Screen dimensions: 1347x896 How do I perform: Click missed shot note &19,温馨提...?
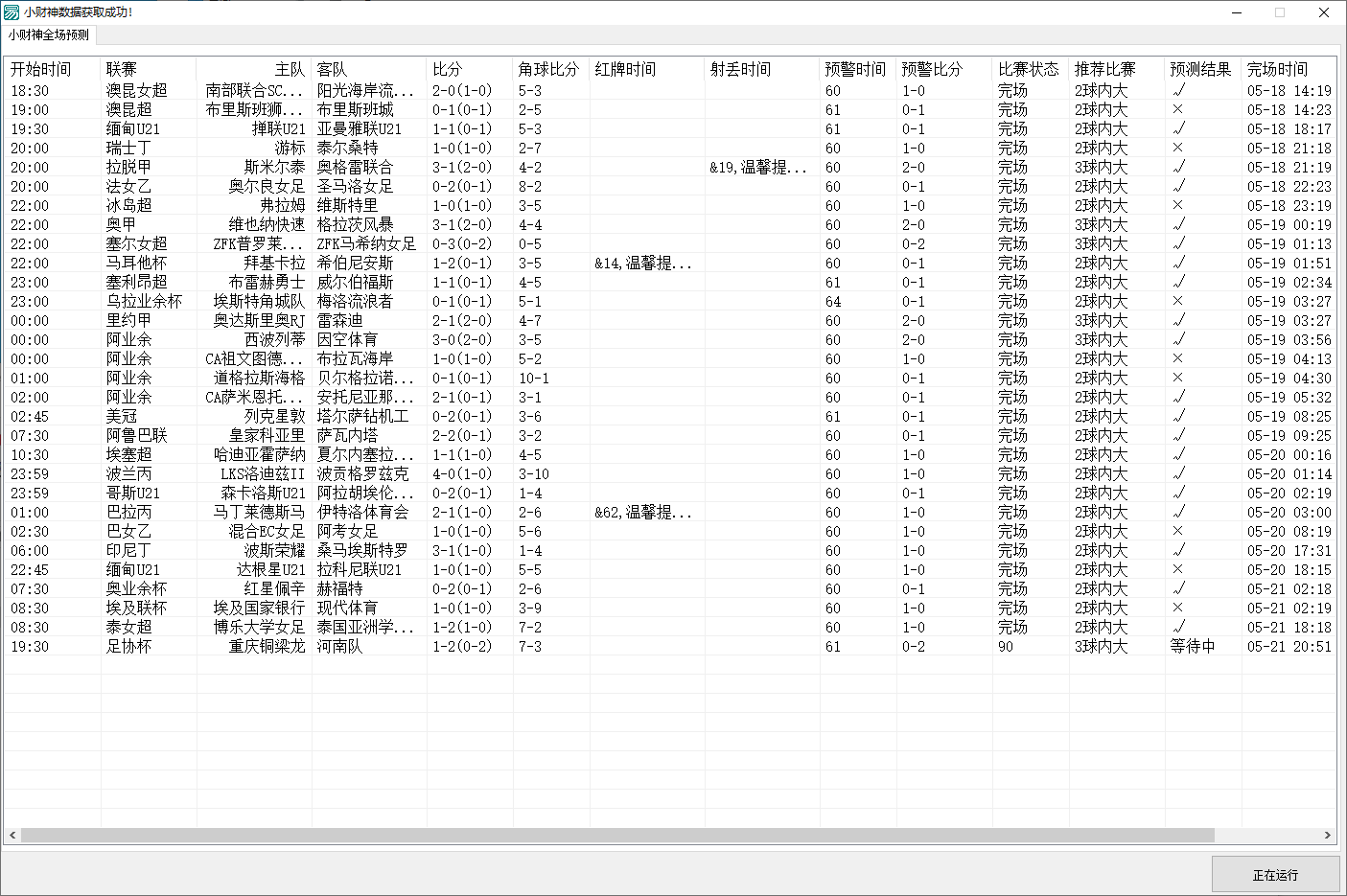pos(757,167)
